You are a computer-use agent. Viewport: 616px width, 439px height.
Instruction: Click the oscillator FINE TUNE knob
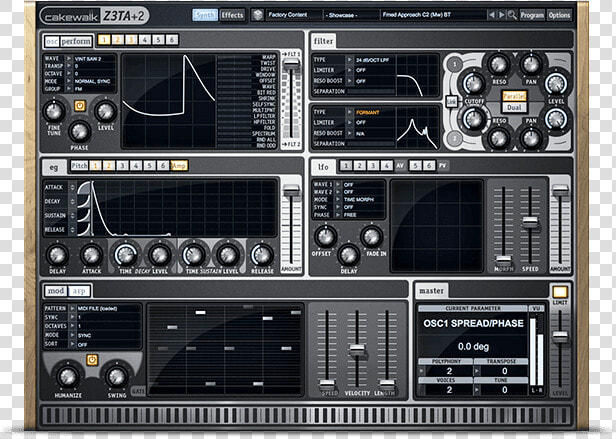coord(54,111)
